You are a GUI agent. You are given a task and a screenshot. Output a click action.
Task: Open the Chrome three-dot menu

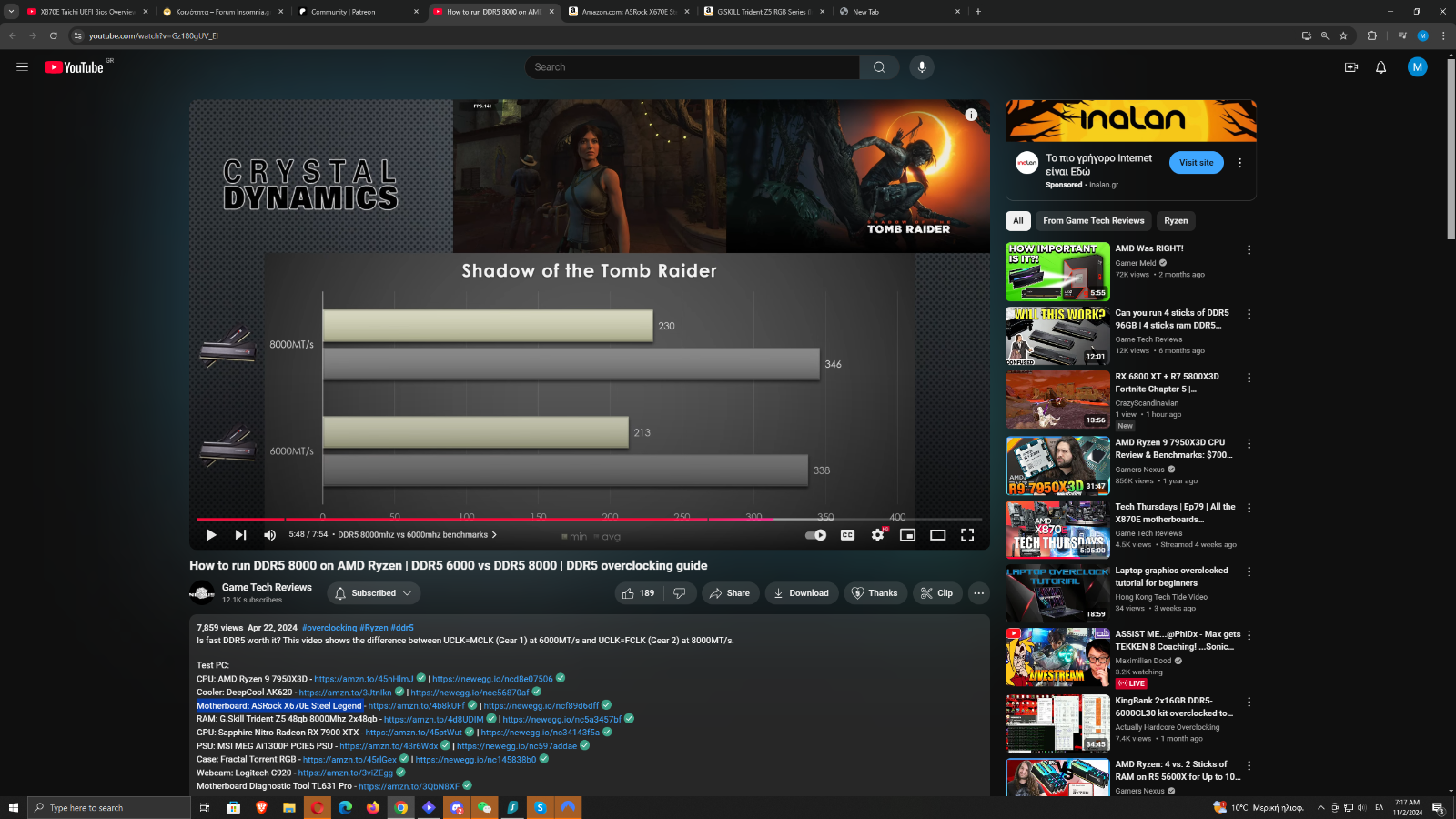pos(1443,35)
